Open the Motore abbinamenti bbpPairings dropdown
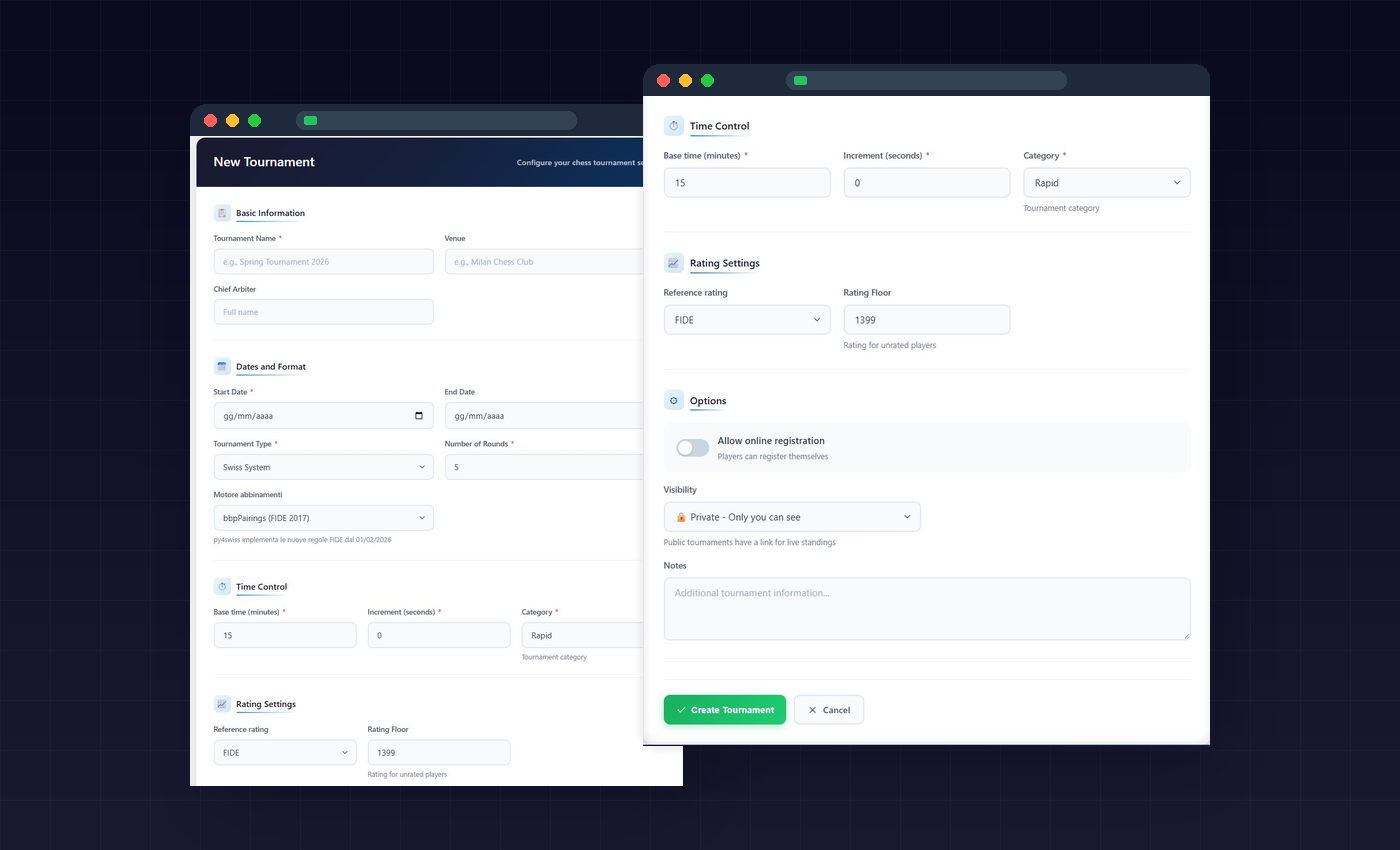This screenshot has height=850, width=1400. click(x=323, y=518)
